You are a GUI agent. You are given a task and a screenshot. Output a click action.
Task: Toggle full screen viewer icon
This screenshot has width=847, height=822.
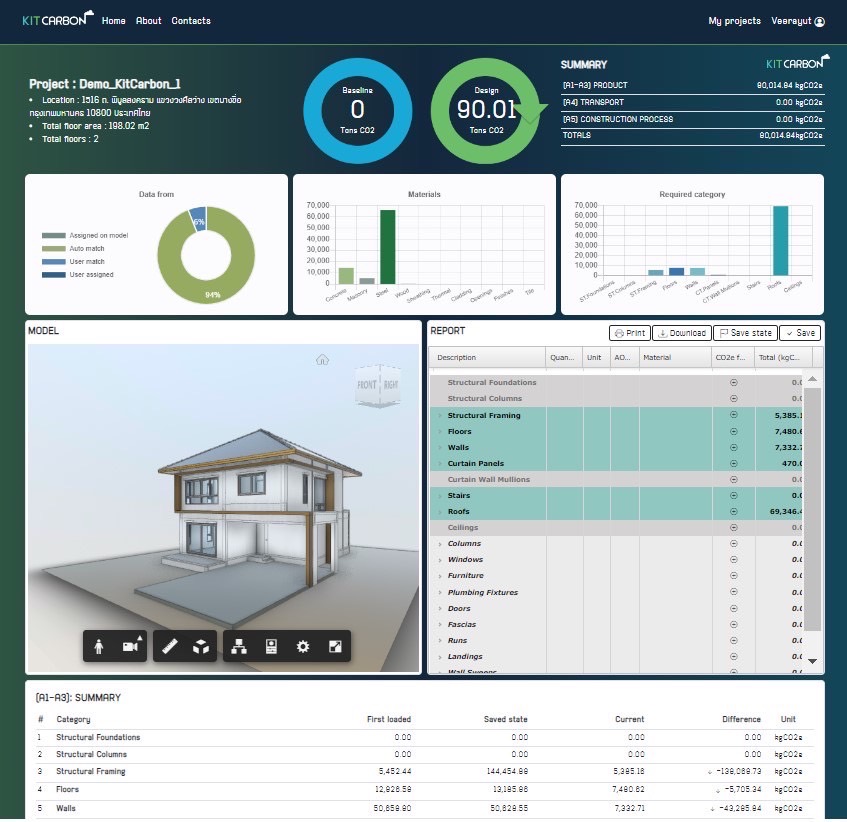pyautogui.click(x=335, y=647)
